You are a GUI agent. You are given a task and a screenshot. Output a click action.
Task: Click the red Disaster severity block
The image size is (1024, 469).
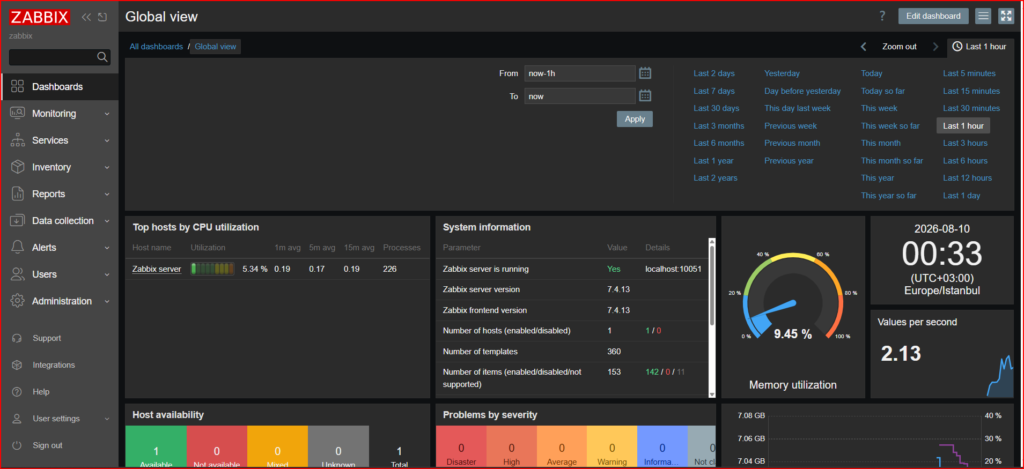(461, 447)
